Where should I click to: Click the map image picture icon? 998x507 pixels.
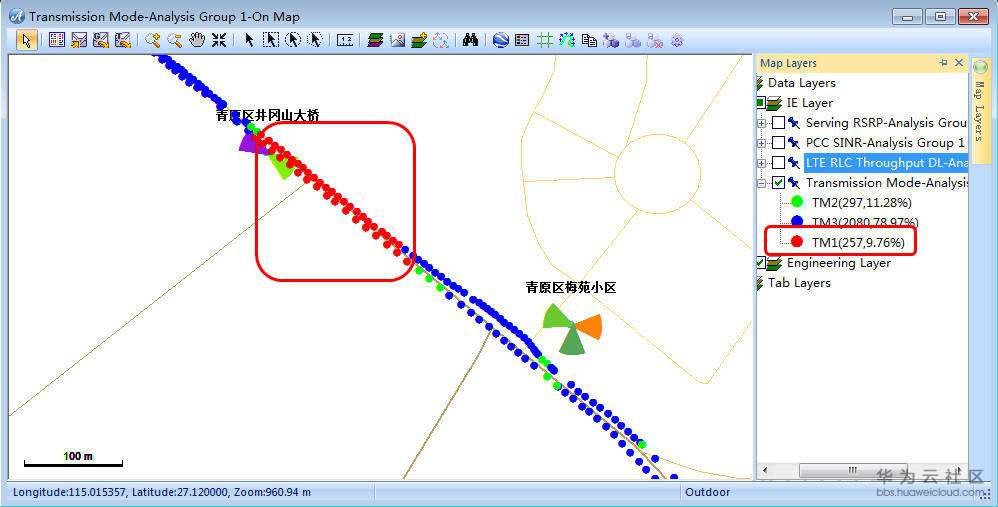397,40
